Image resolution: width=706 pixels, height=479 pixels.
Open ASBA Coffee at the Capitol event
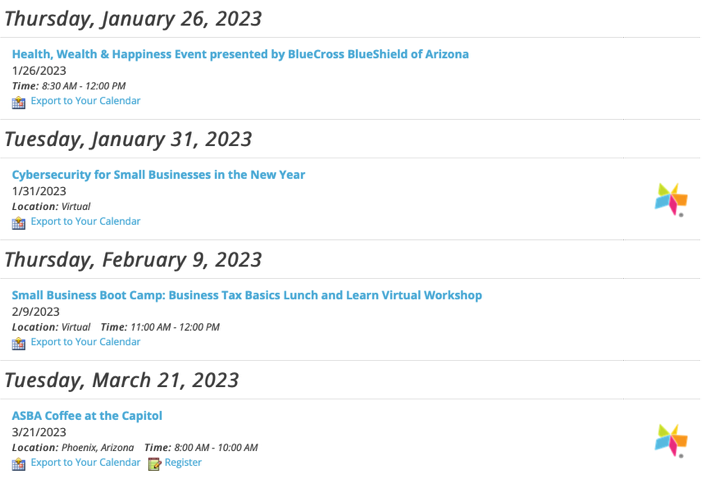[87, 416]
